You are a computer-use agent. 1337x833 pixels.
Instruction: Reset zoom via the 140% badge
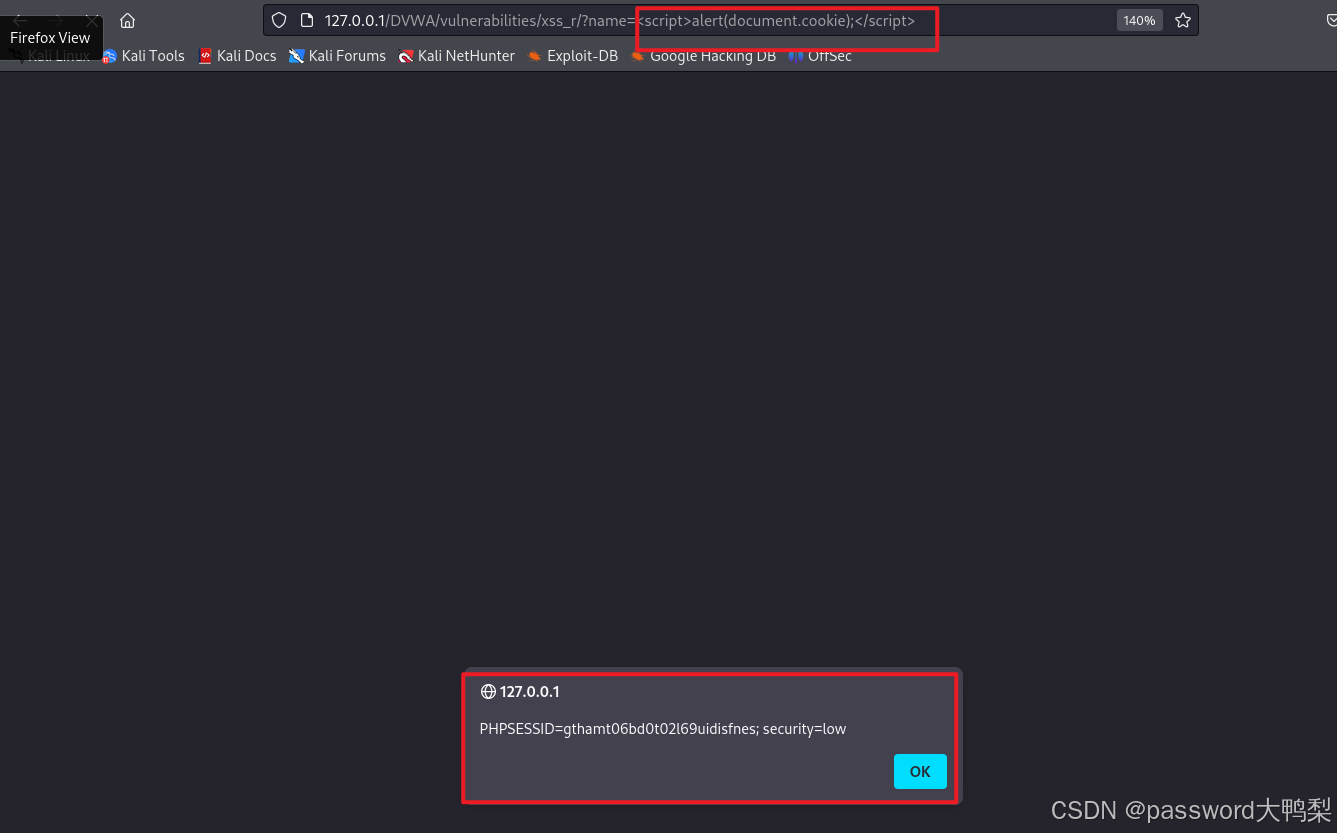pos(1139,20)
